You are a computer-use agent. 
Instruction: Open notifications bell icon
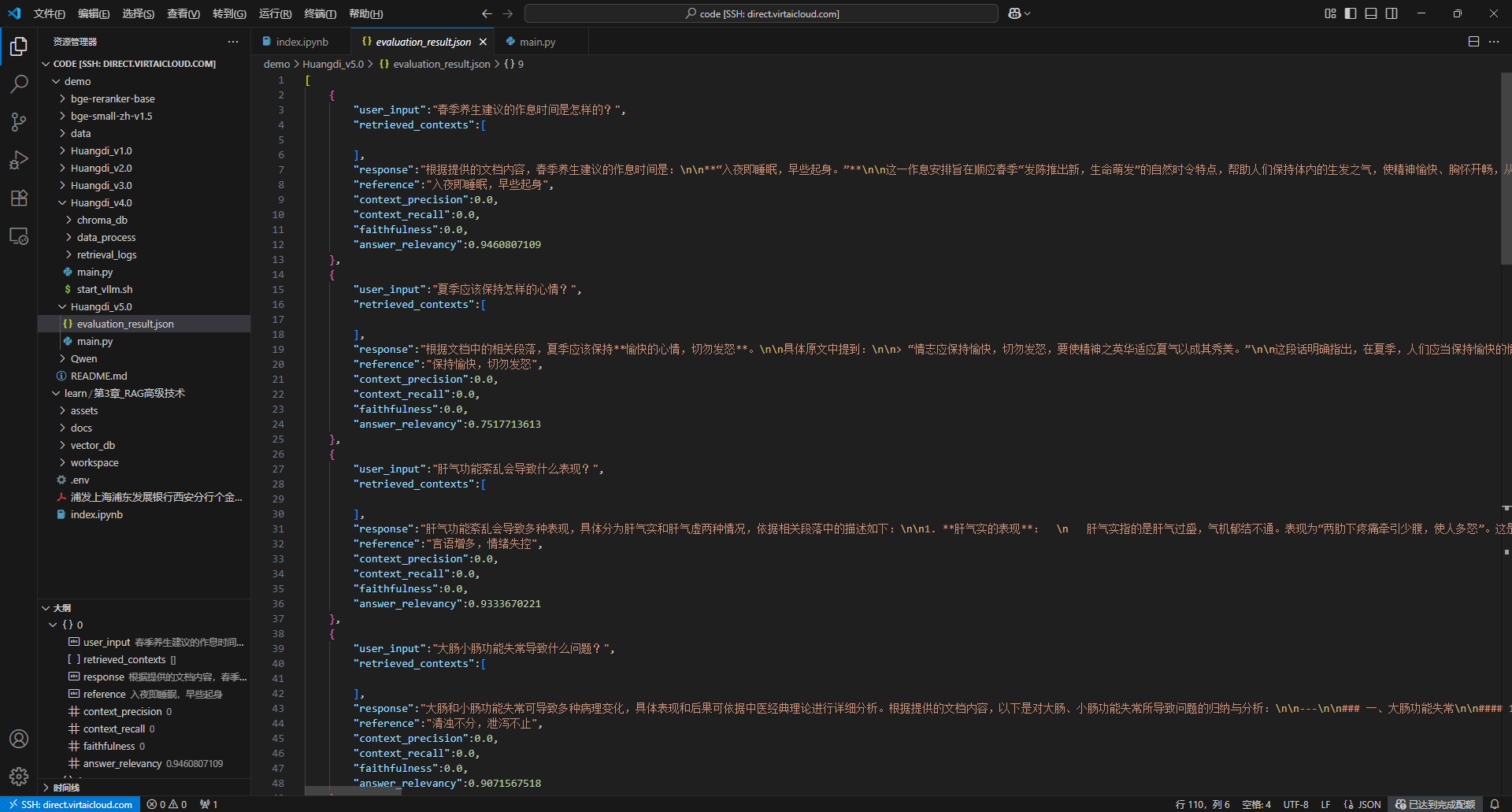click(1495, 804)
